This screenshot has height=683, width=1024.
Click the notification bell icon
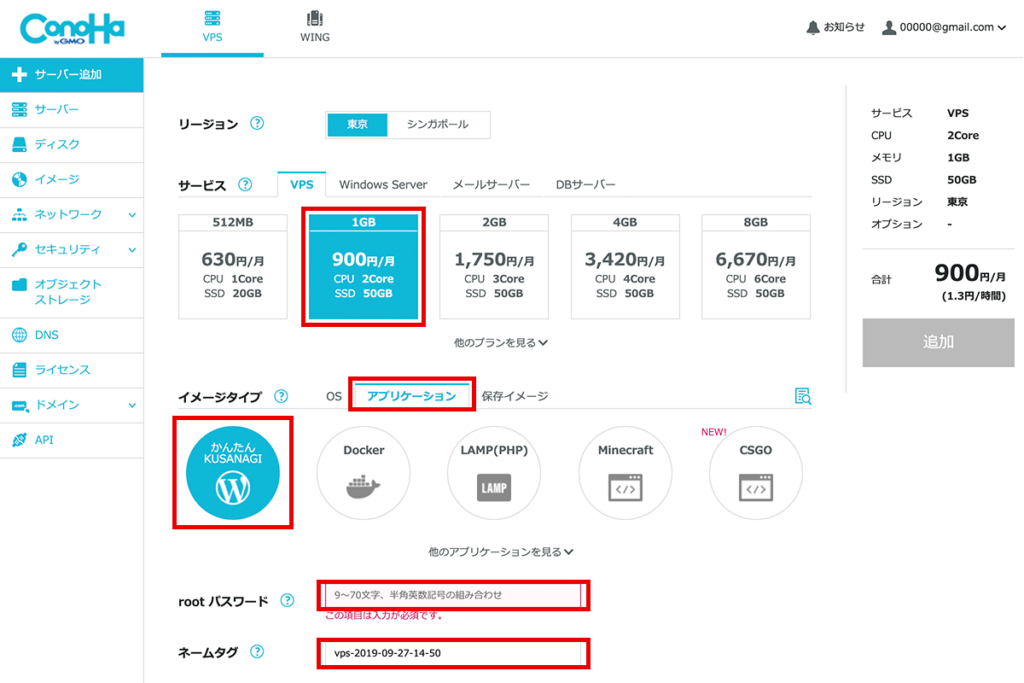coord(812,27)
